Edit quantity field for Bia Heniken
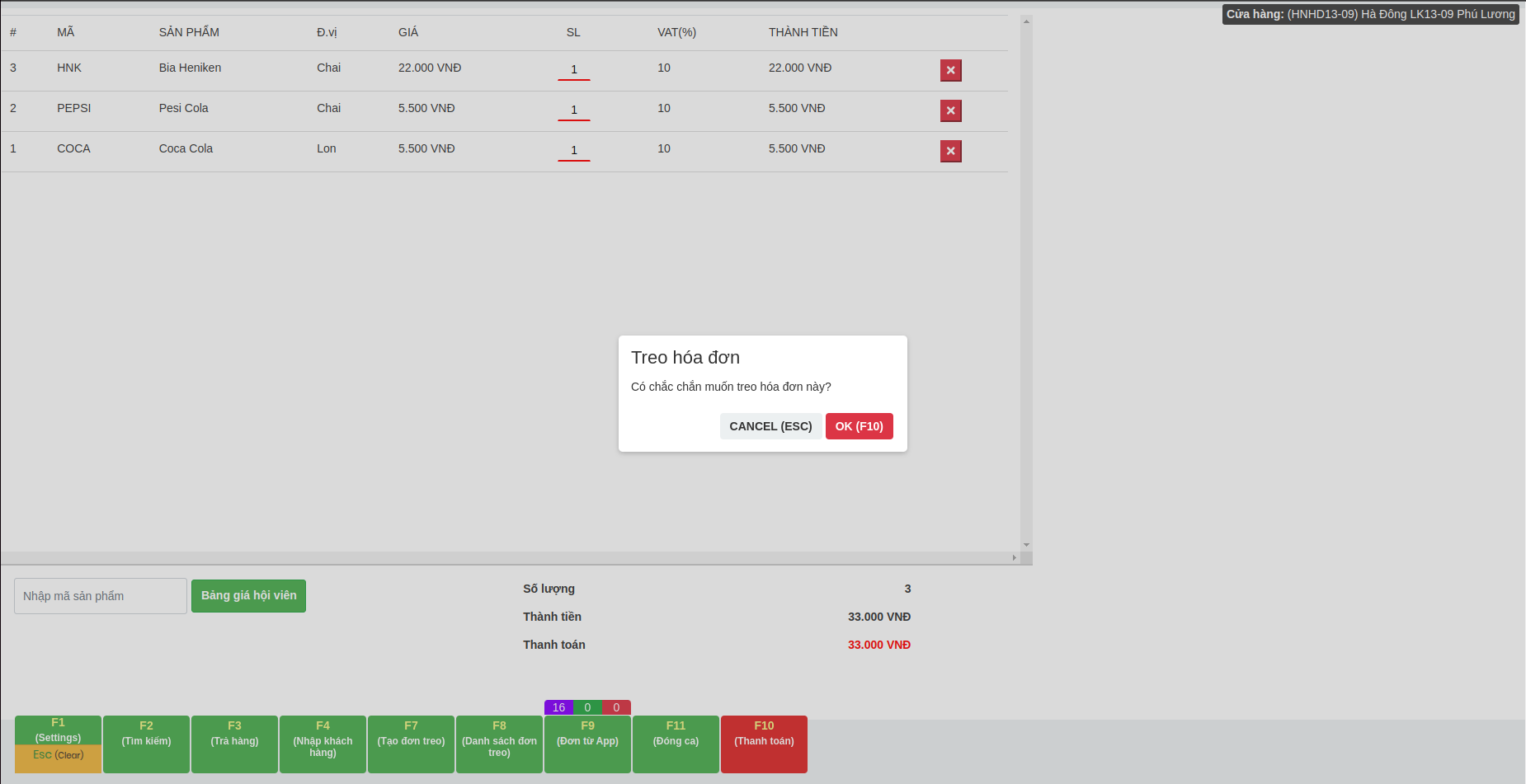 (x=574, y=70)
